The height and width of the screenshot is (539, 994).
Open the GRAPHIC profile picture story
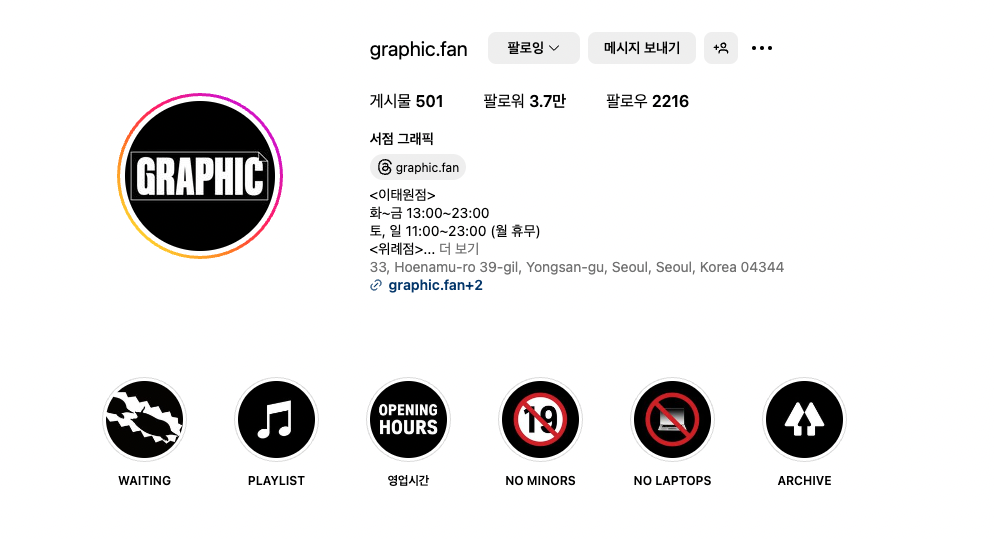[200, 176]
